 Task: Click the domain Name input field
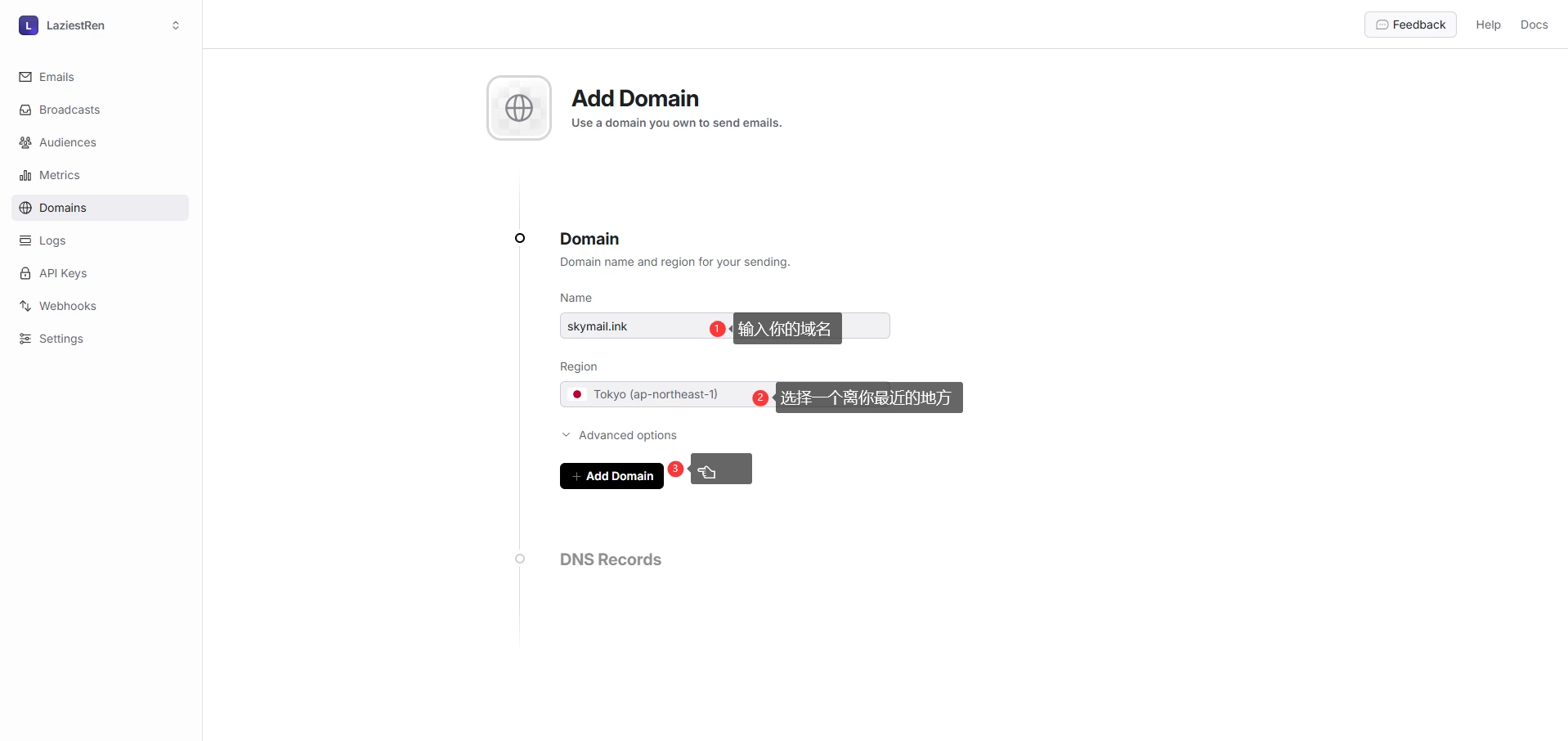pos(634,326)
